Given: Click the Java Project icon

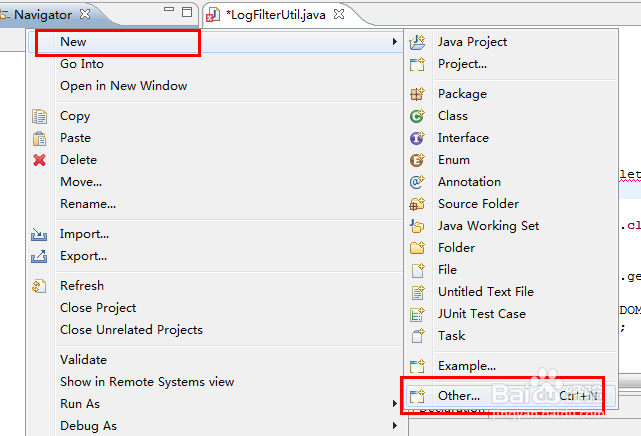Looking at the screenshot, I should pyautogui.click(x=418, y=42).
